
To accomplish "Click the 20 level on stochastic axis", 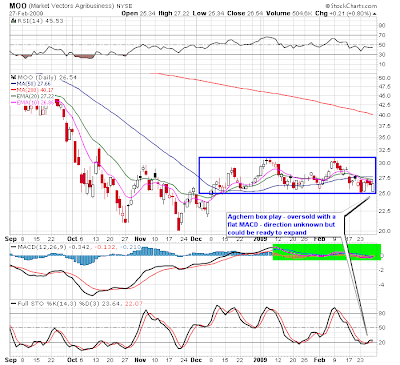I will pos(382,343).
